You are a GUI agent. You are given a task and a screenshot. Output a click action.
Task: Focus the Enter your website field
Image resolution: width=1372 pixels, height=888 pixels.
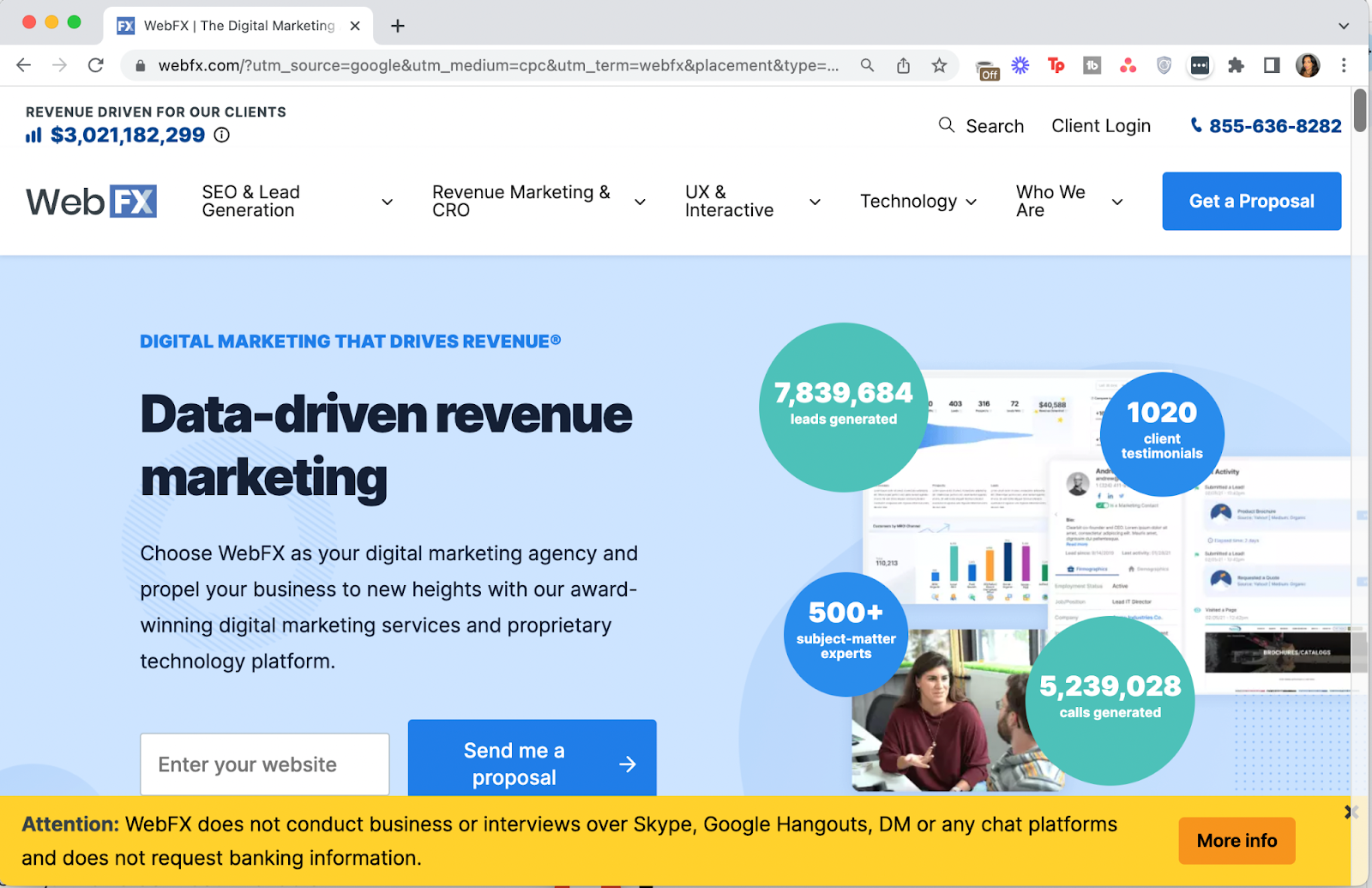point(265,764)
